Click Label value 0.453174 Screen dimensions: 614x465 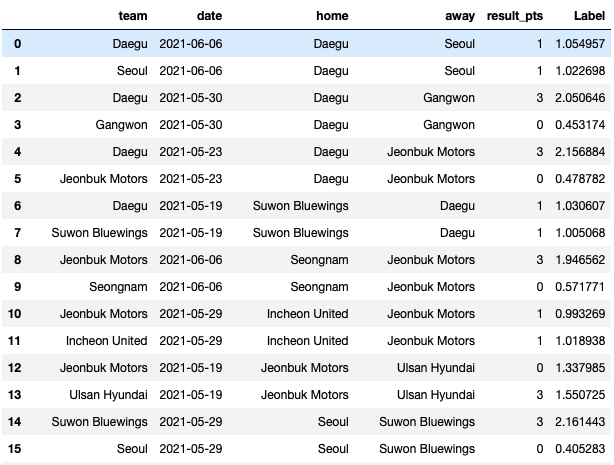click(580, 125)
